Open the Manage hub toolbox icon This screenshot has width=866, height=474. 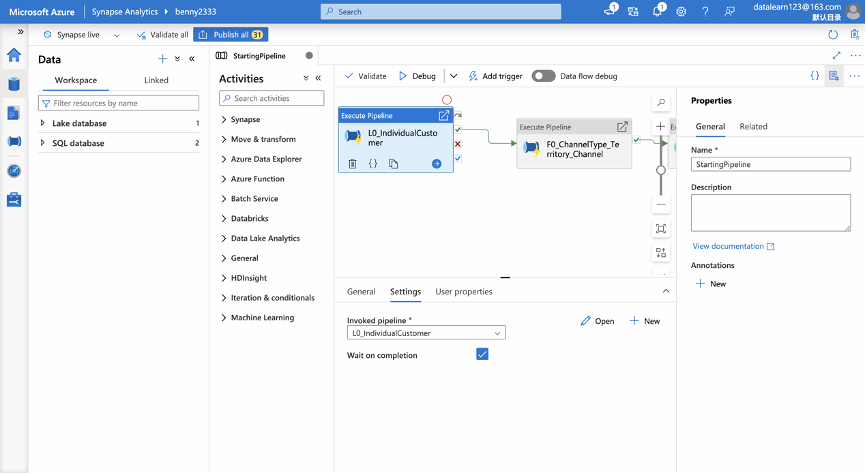(14, 199)
